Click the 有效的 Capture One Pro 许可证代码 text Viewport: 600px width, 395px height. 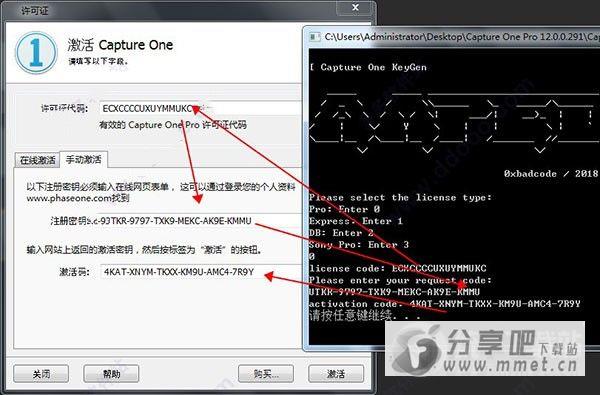173,125
